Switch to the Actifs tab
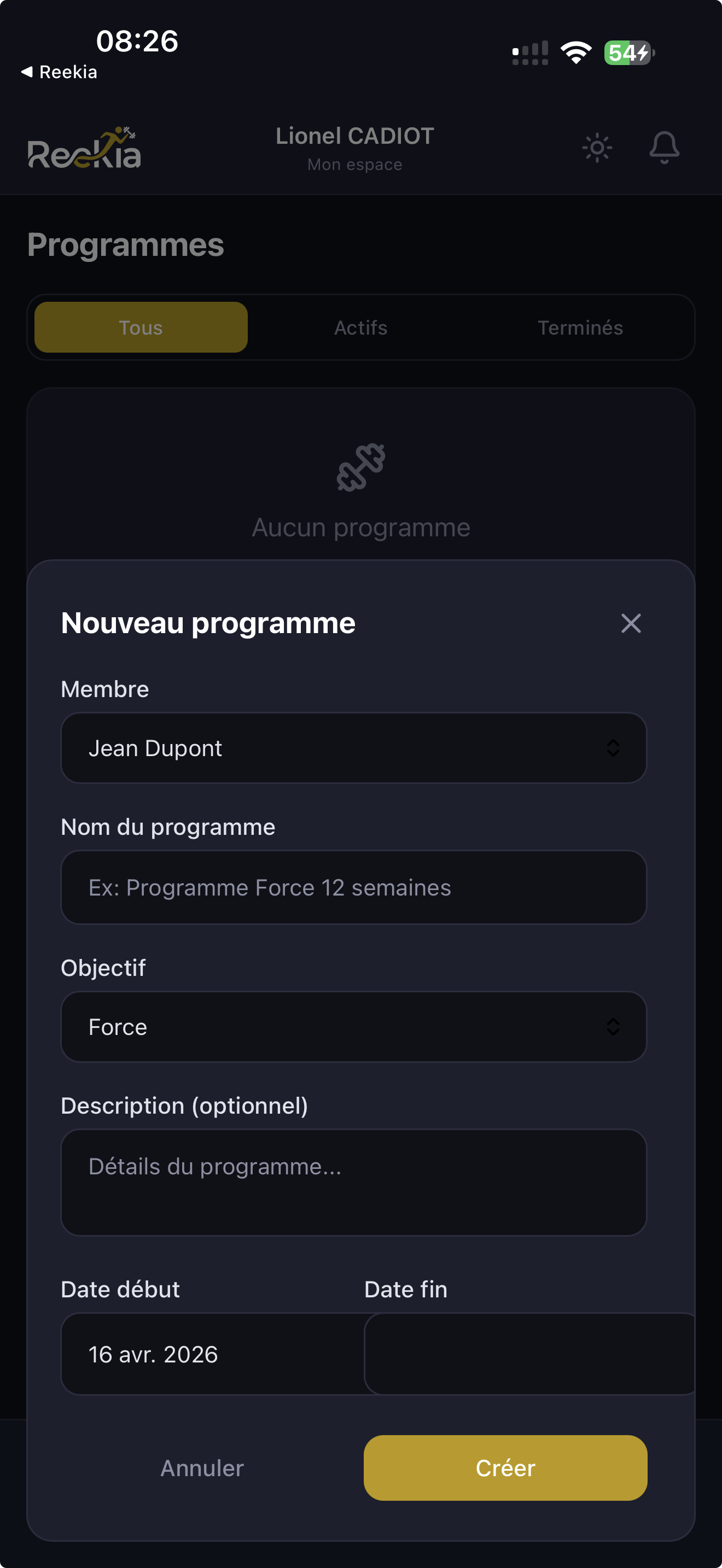The image size is (722, 1568). [x=360, y=327]
